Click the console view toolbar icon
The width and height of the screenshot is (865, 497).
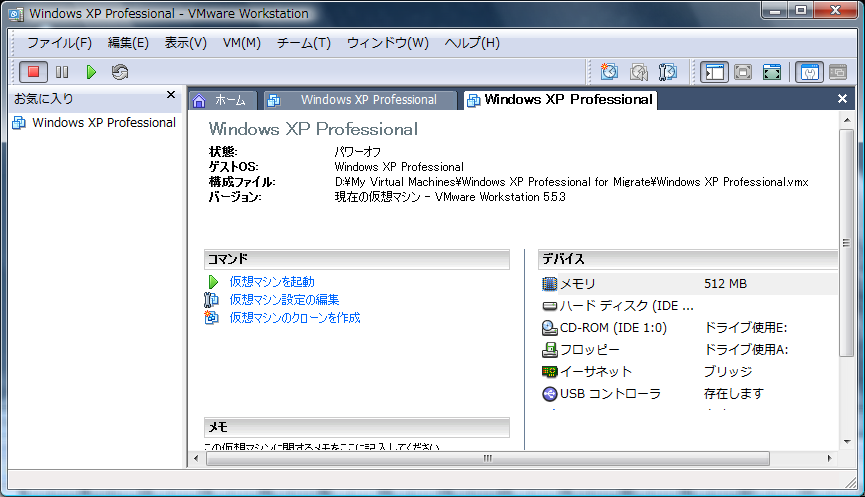(838, 72)
